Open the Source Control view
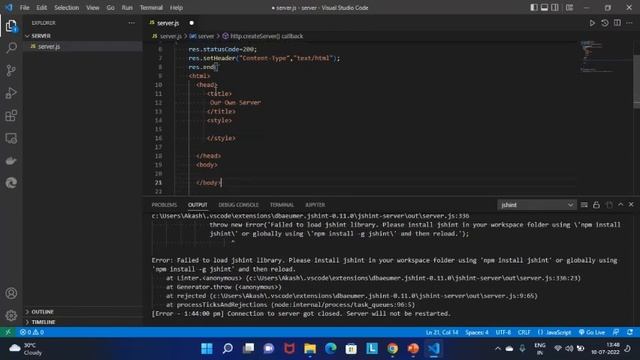 (11, 70)
